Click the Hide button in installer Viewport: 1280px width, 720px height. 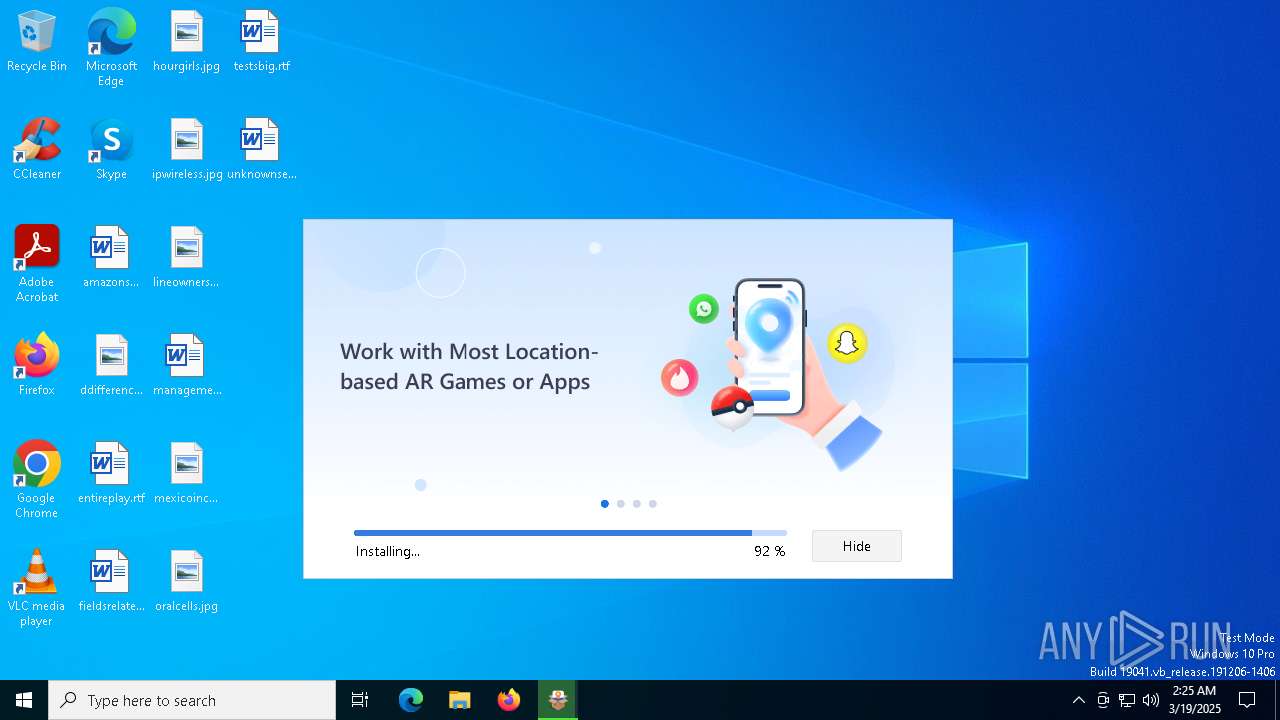[x=856, y=546]
